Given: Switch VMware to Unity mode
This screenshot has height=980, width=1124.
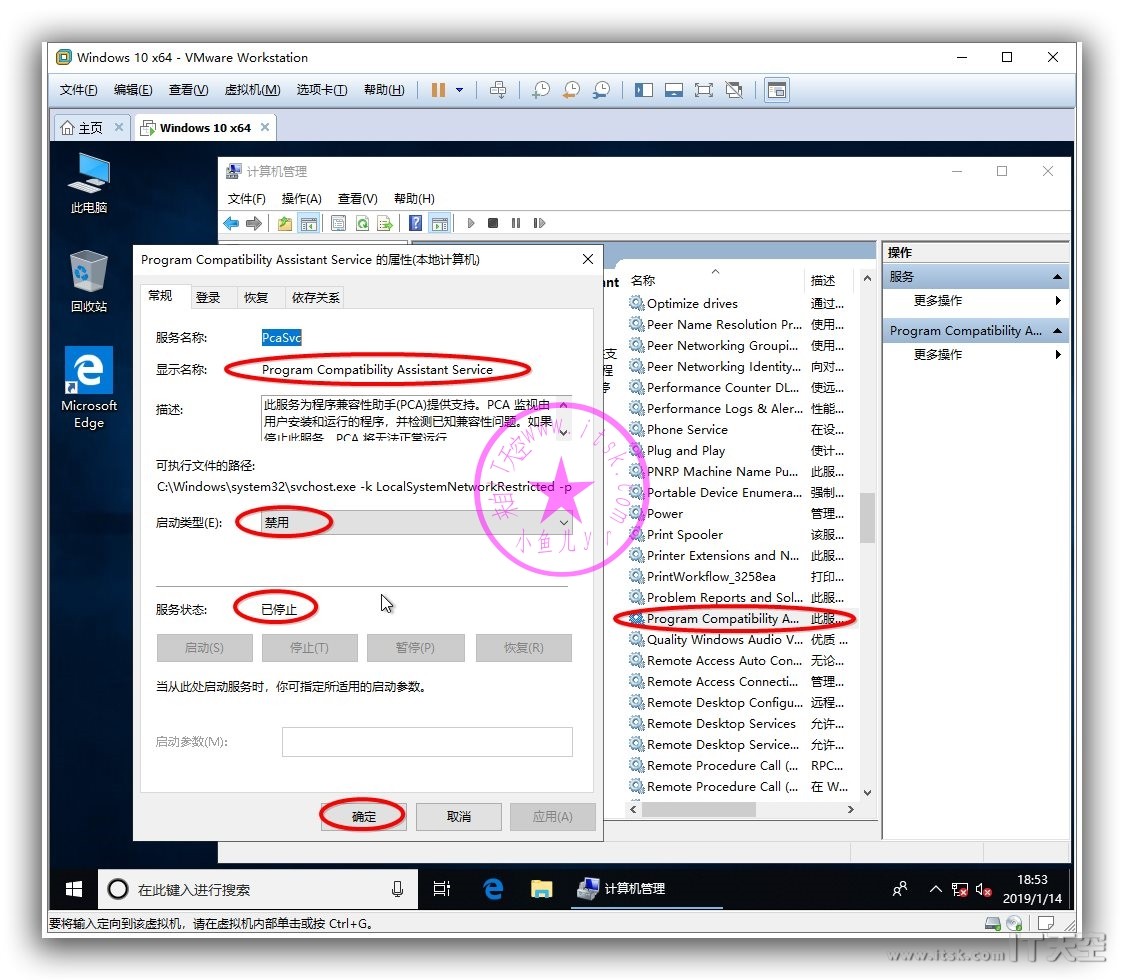Looking at the screenshot, I should point(734,90).
